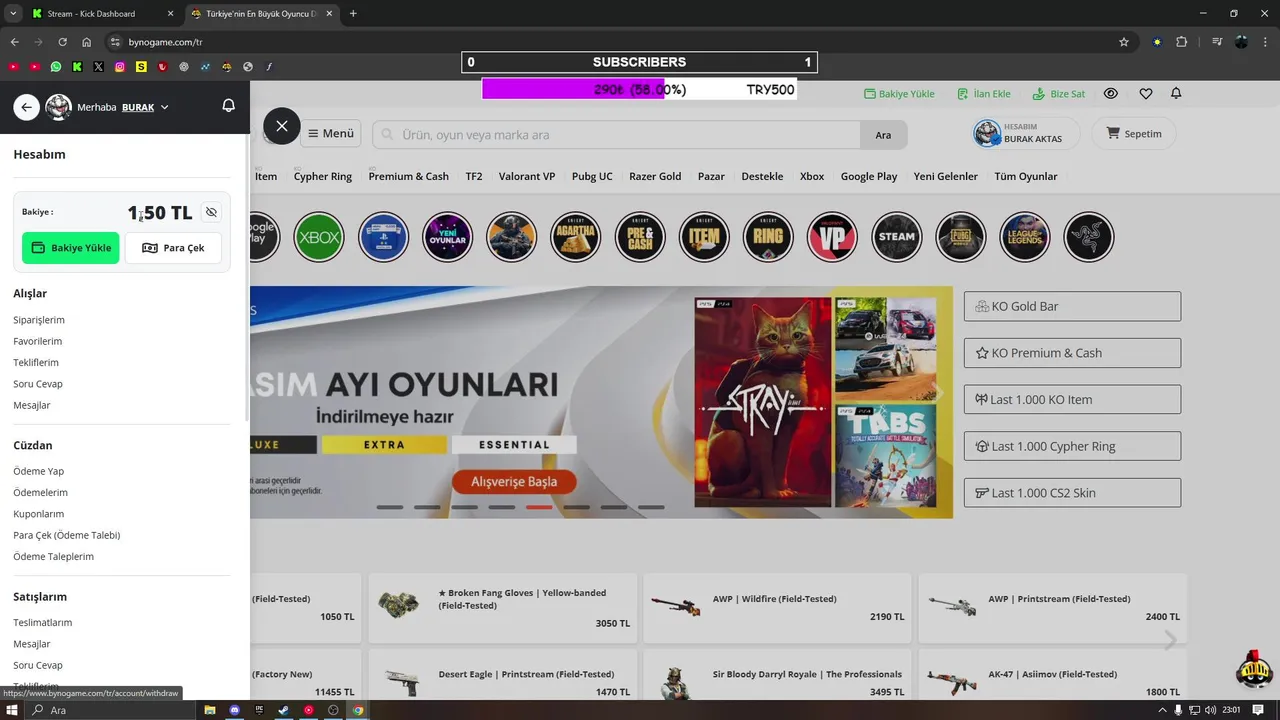The width and height of the screenshot is (1280, 720).
Task: Open Tüm Oyunlar category tab
Action: [x=1026, y=176]
